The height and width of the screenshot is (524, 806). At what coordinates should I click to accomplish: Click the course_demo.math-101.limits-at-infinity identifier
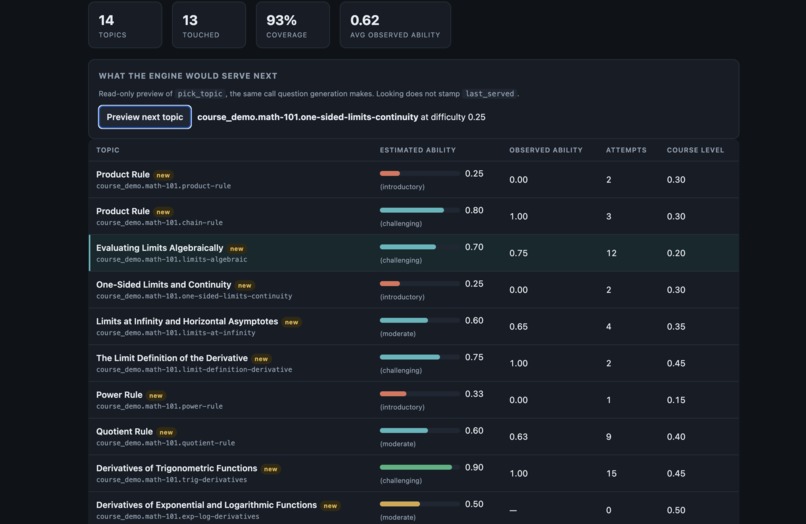click(176, 333)
